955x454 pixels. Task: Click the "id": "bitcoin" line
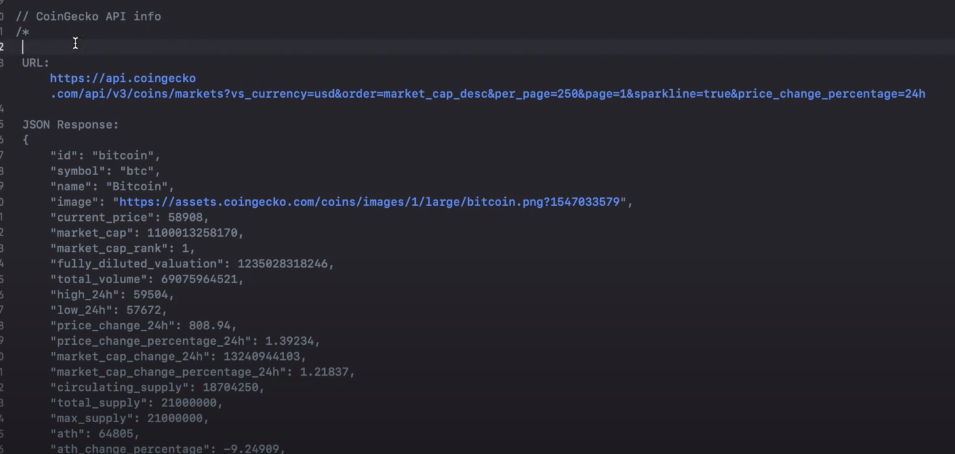[105, 155]
